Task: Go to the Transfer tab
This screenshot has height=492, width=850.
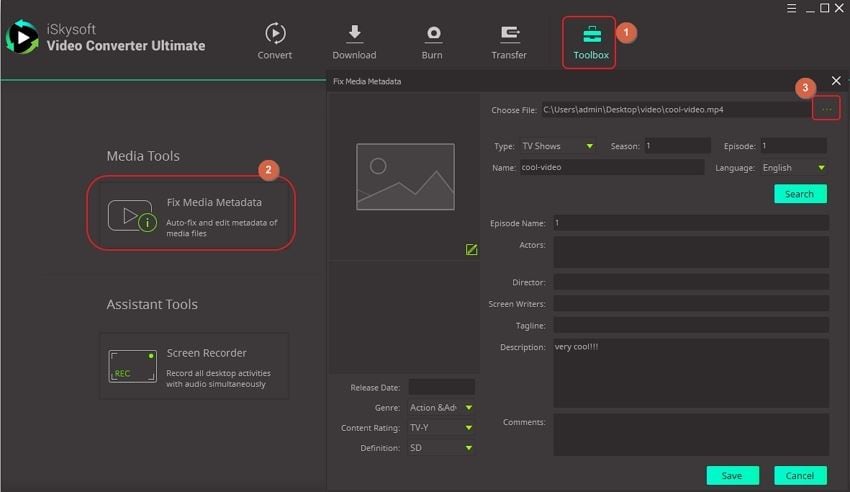Action: [508, 42]
